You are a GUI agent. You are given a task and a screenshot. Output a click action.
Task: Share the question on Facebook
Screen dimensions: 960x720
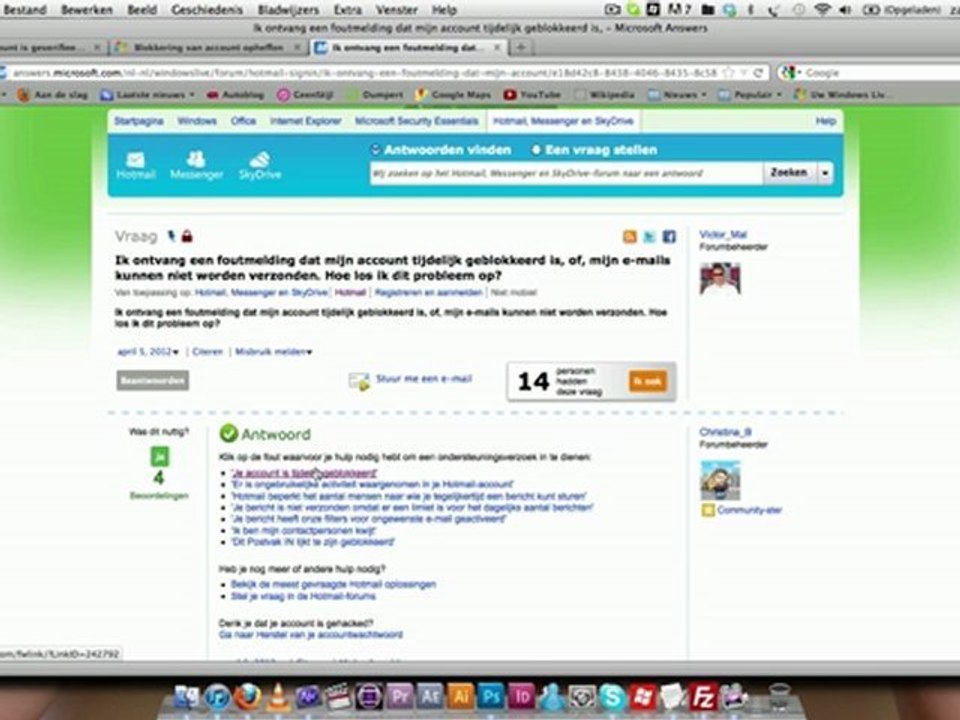pyautogui.click(x=669, y=236)
